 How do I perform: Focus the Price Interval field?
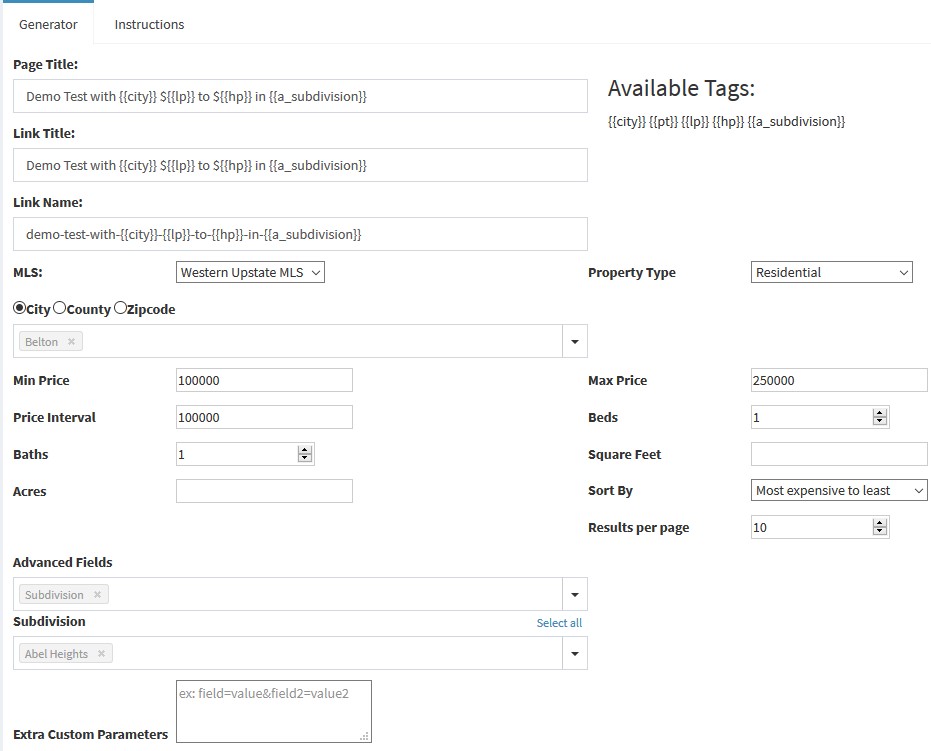click(x=264, y=417)
